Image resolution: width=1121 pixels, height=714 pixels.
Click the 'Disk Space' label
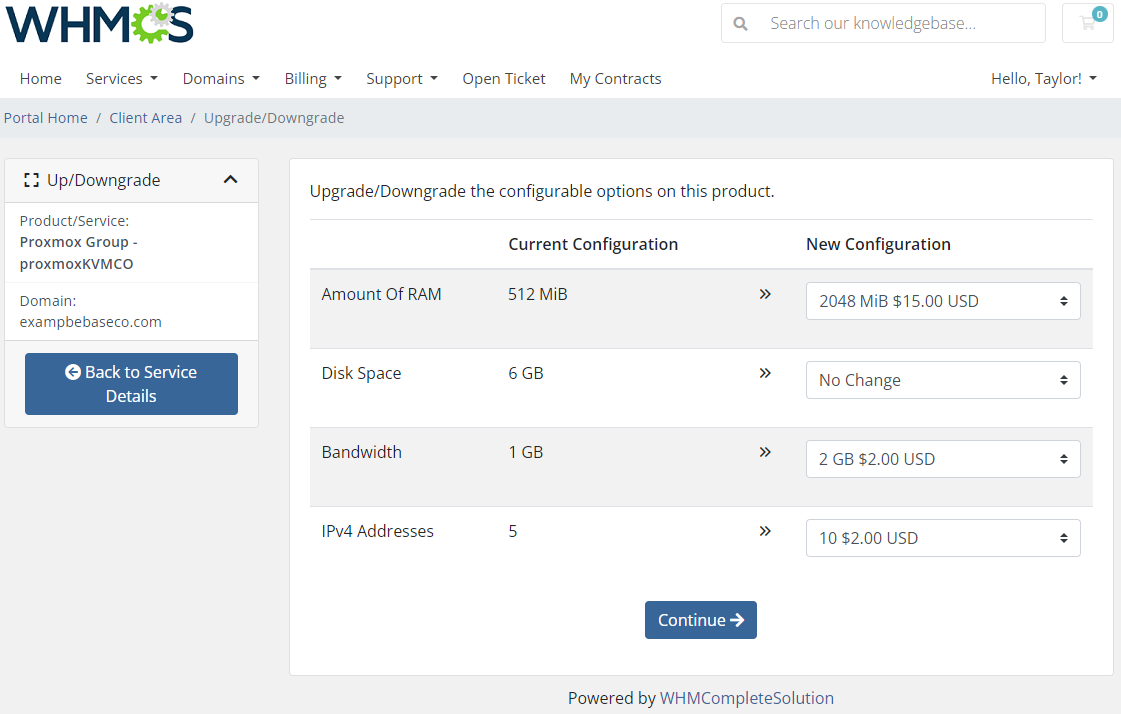361,373
